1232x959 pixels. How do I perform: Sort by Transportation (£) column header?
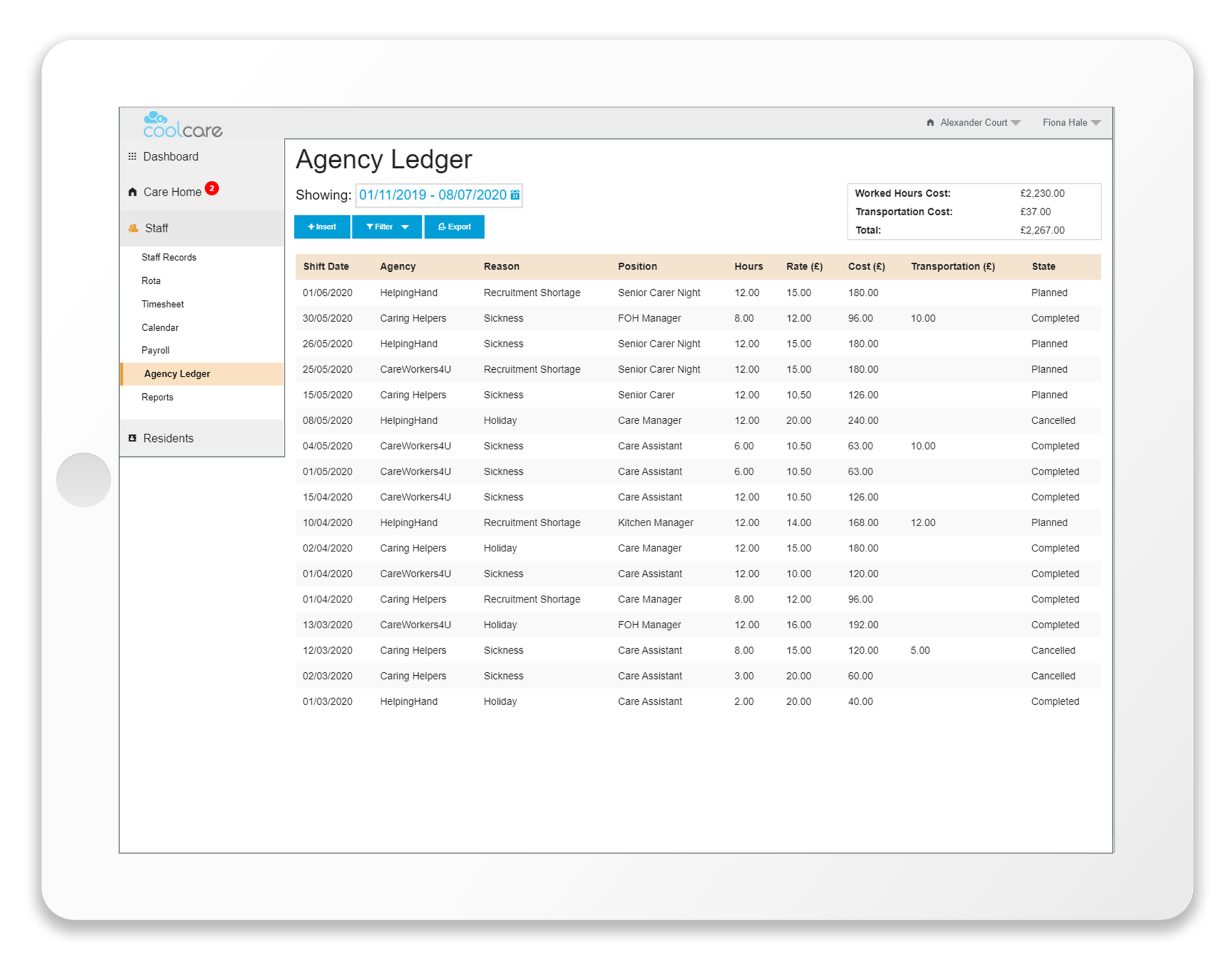[x=953, y=266]
